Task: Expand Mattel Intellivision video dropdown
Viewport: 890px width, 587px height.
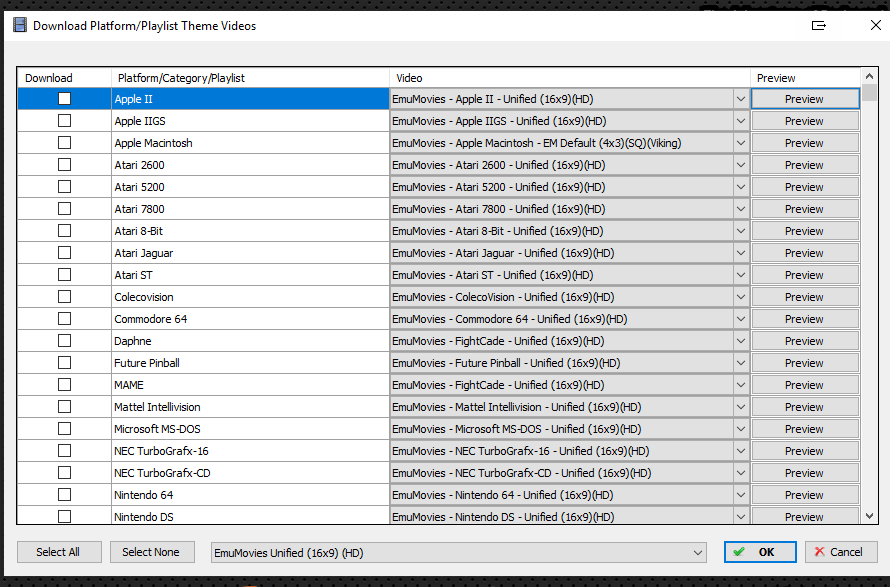Action: click(x=741, y=407)
